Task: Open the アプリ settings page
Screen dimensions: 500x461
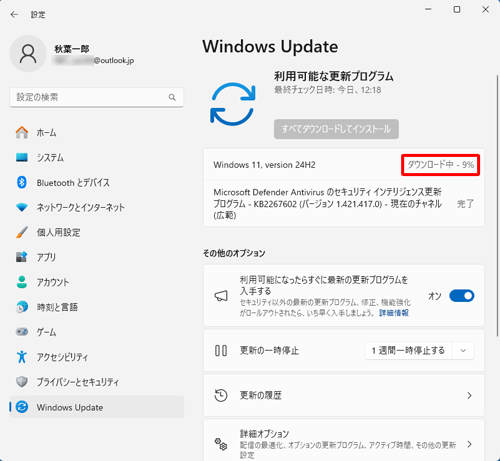Action: [x=97, y=257]
